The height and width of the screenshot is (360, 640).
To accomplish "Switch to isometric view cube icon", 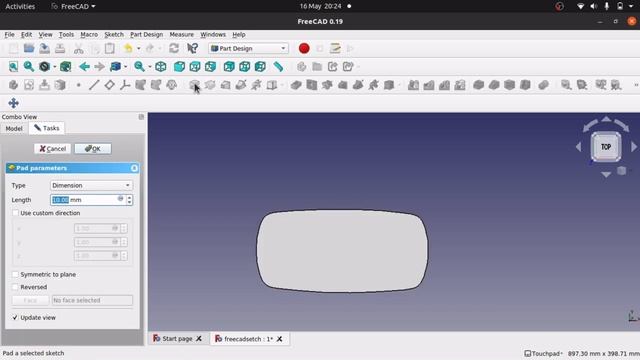I will tap(161, 67).
